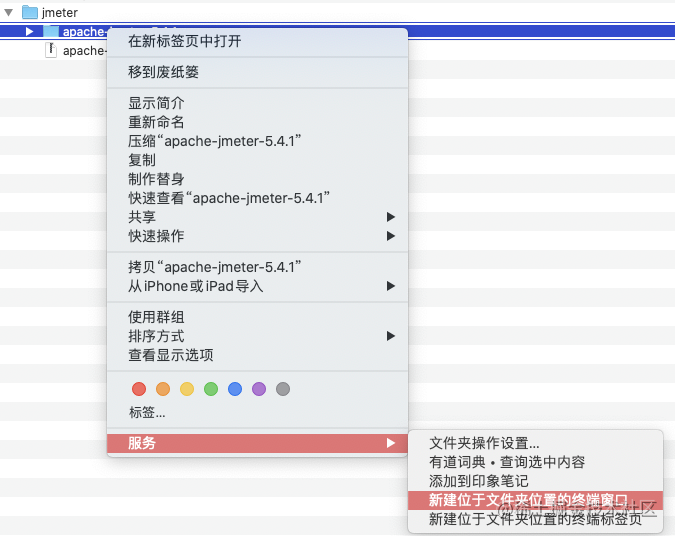The width and height of the screenshot is (675, 536).
Task: Click 拷贝"apache-jmeter-5.4.1" menu entry
Action: pyautogui.click(x=257, y=267)
